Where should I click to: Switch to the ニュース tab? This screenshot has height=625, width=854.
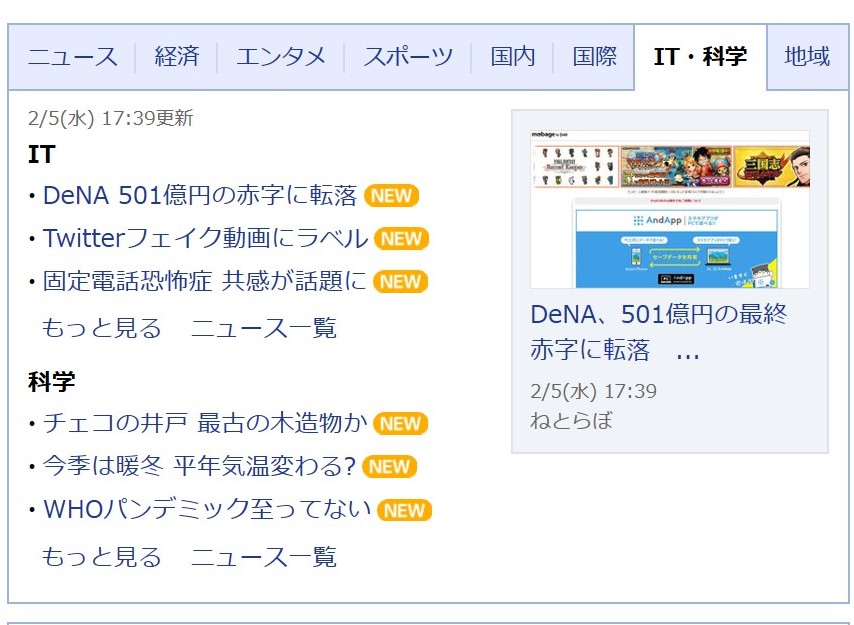coord(72,57)
